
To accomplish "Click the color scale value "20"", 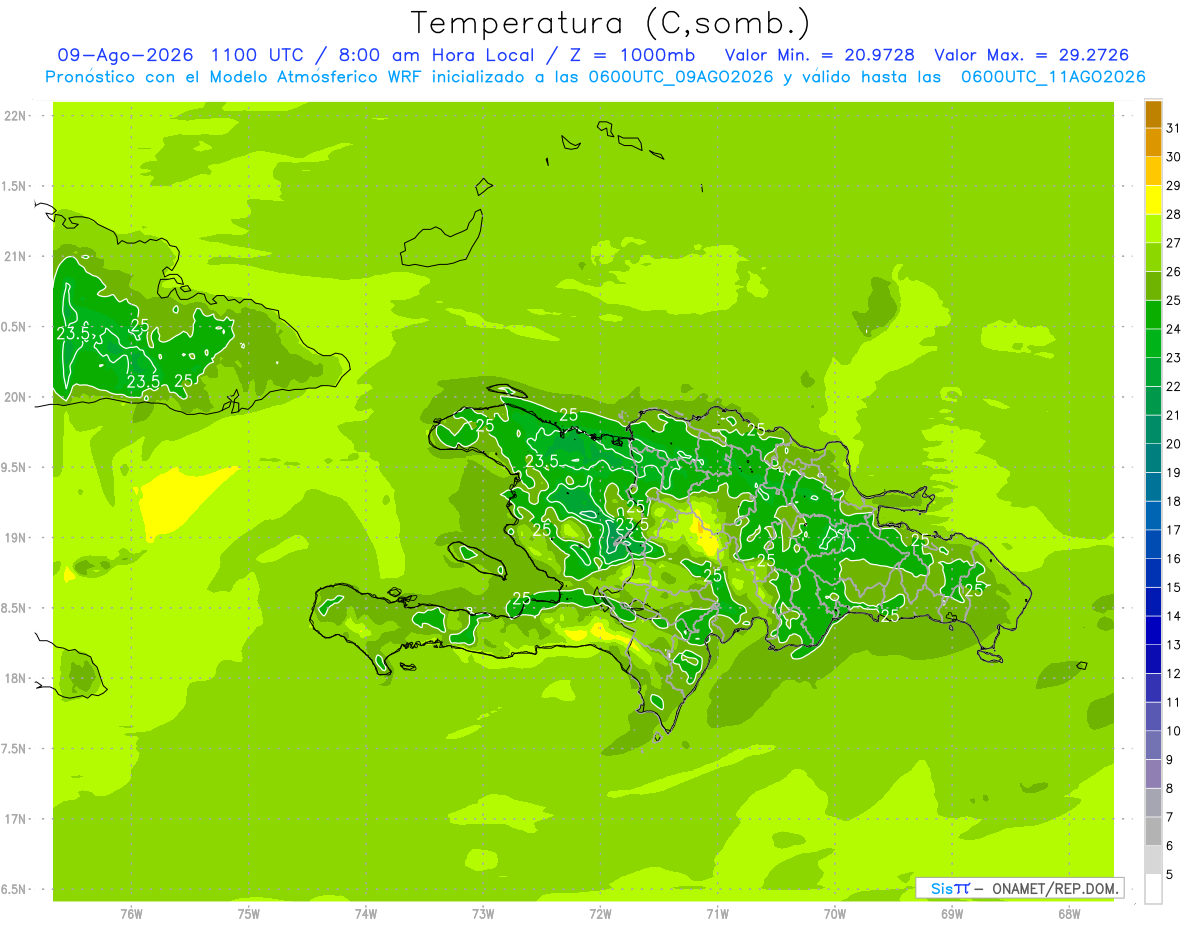I will click(1174, 444).
